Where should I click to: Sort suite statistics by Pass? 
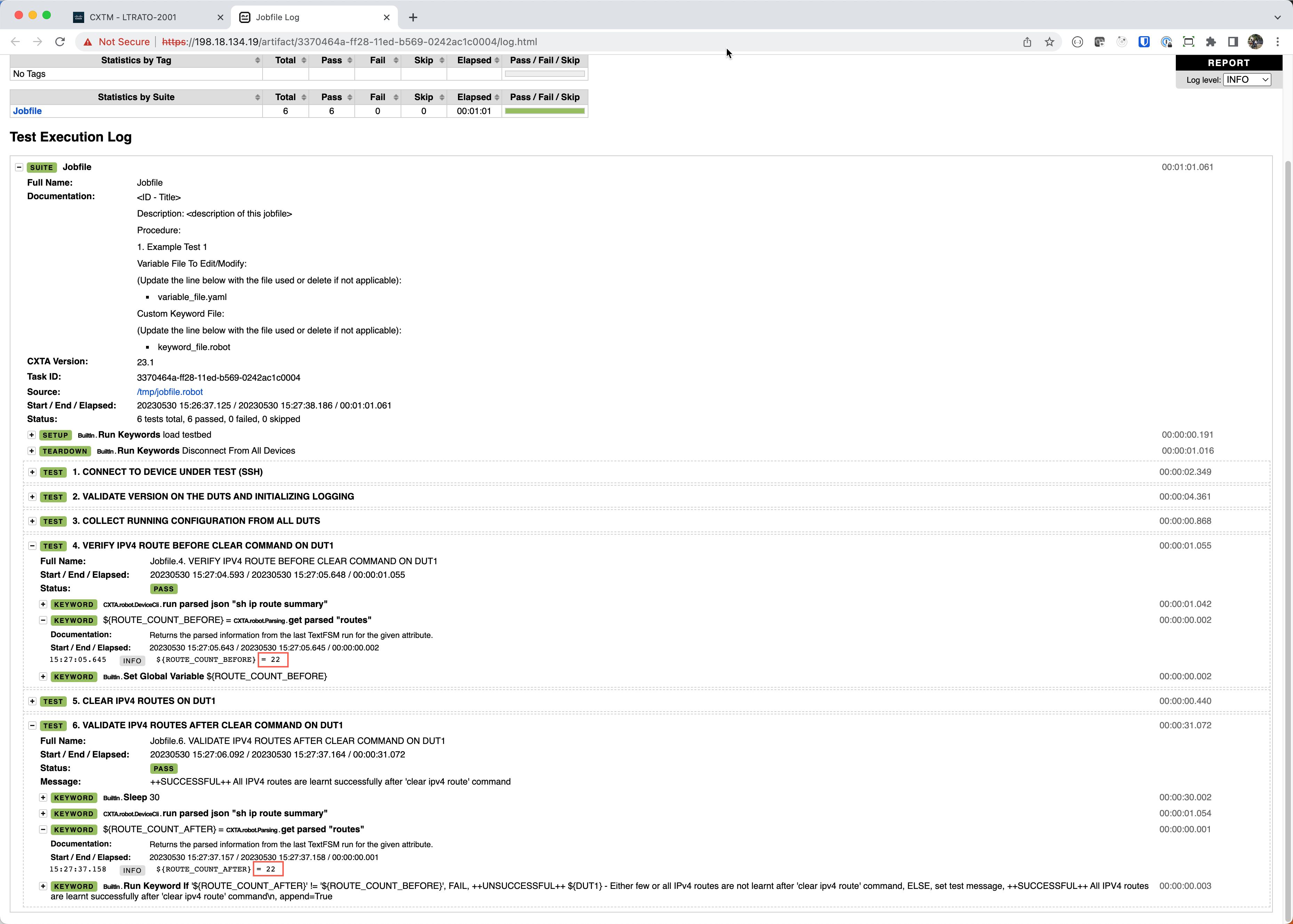point(332,97)
